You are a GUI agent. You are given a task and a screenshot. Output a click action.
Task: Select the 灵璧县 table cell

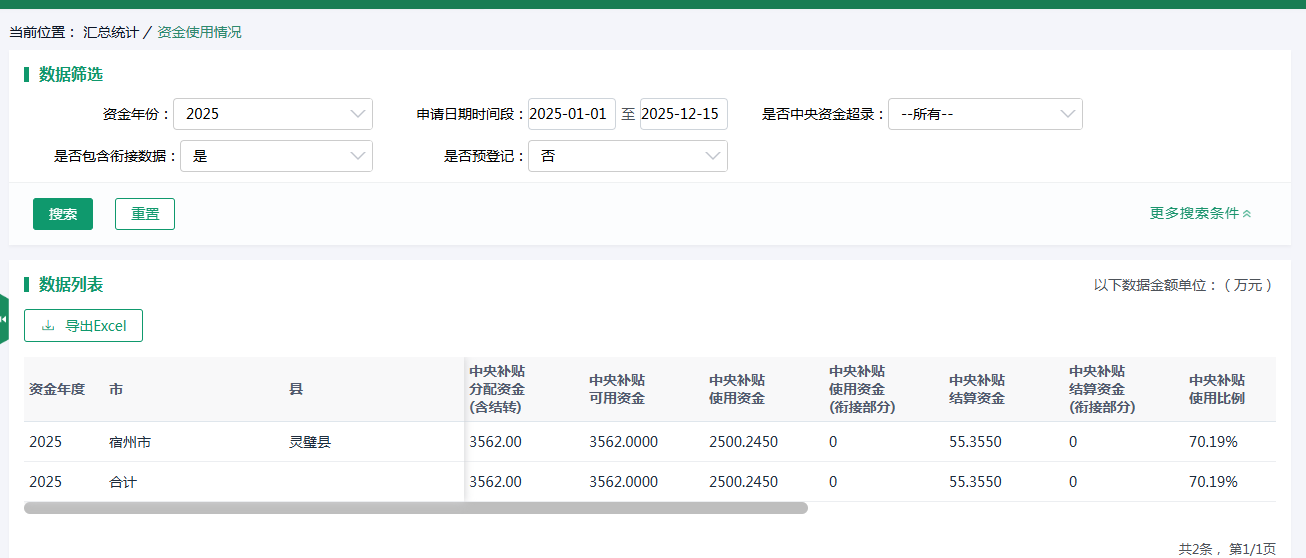pos(310,441)
